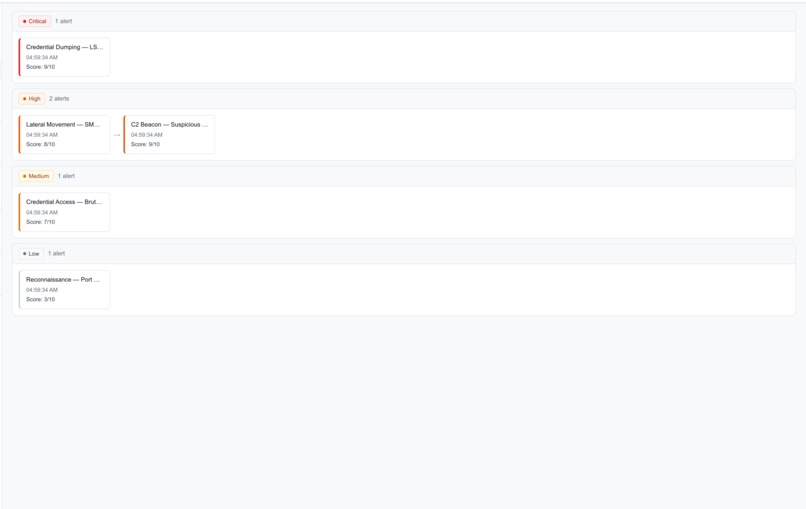Screen dimensions: 806x509
Task: Click the 'Score: 7/10' text
Action: point(41,222)
